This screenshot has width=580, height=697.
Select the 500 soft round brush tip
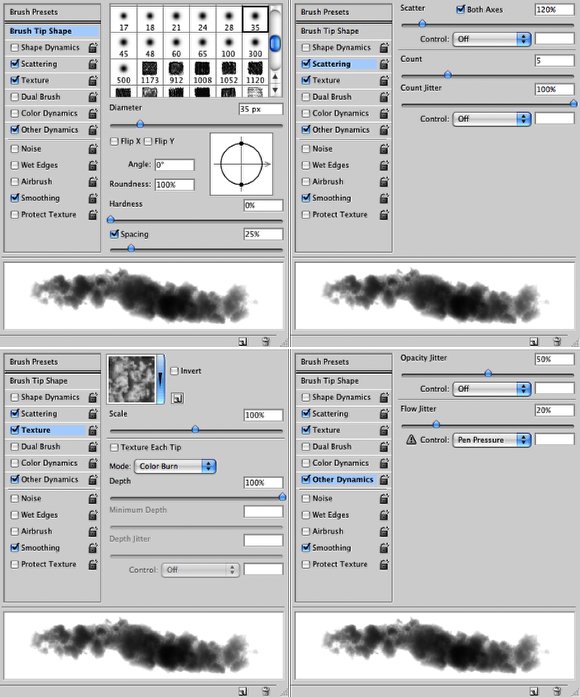[x=124, y=72]
